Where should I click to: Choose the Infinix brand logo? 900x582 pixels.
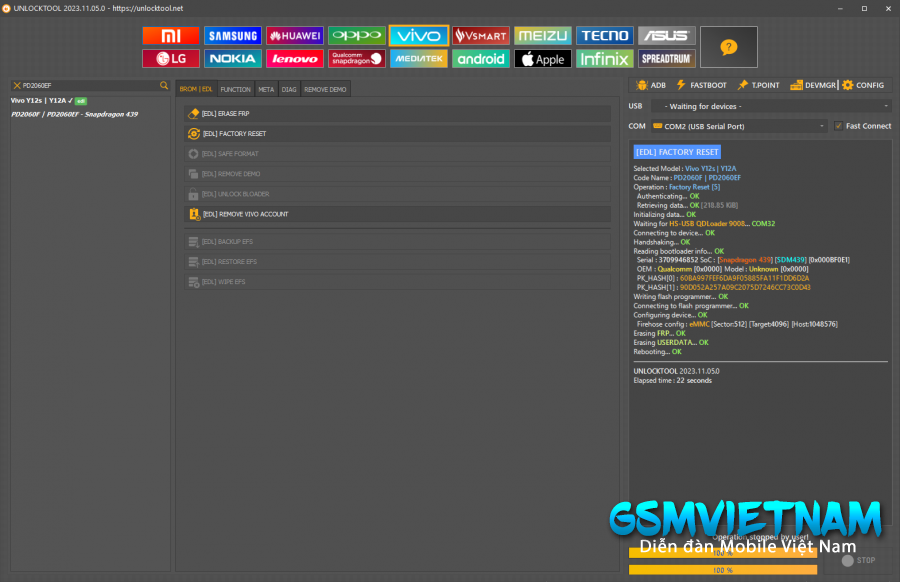604,59
